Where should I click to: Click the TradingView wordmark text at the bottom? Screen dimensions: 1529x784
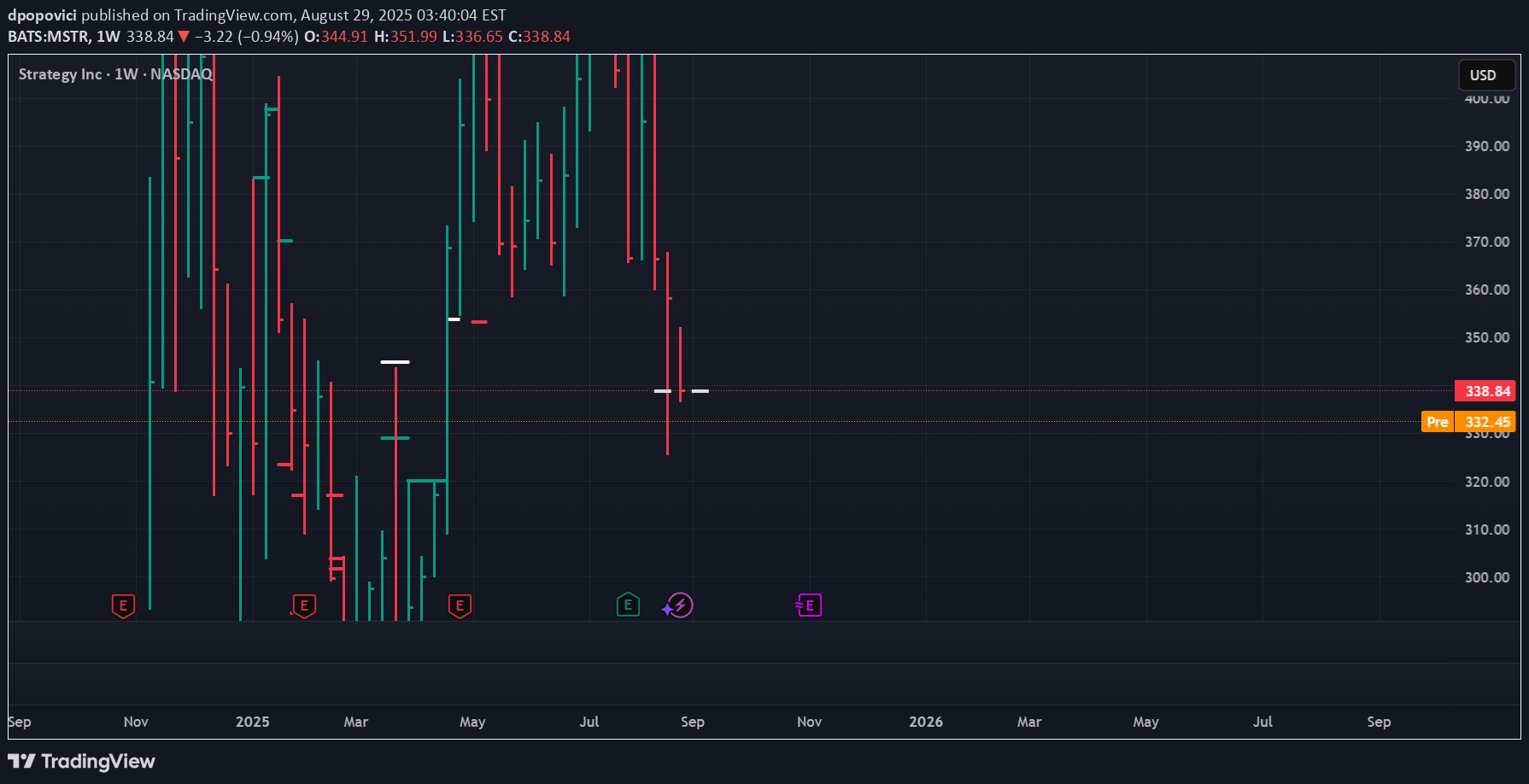[x=98, y=761]
